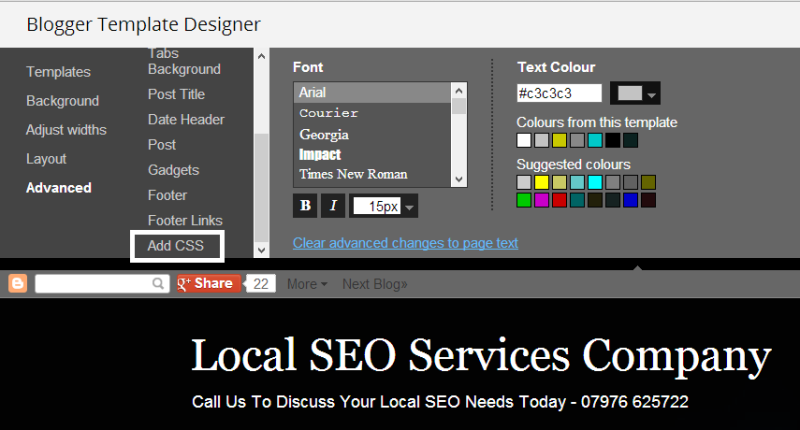Pick the blue suggested colour swatch

[x=631, y=200]
